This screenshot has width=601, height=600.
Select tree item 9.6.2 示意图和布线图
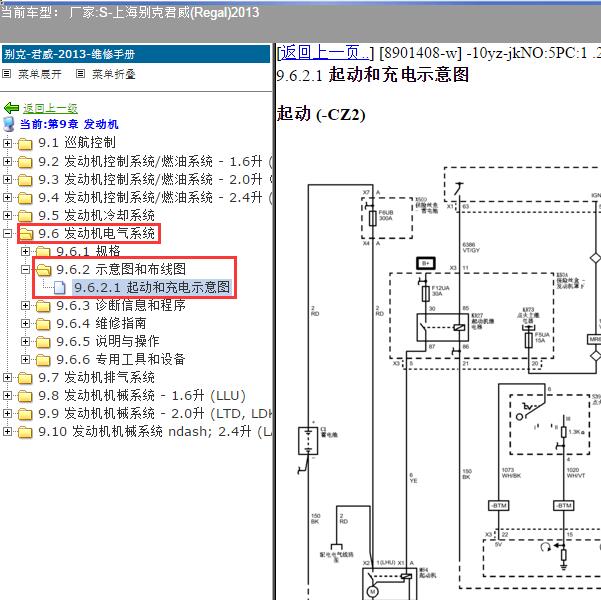click(121, 269)
